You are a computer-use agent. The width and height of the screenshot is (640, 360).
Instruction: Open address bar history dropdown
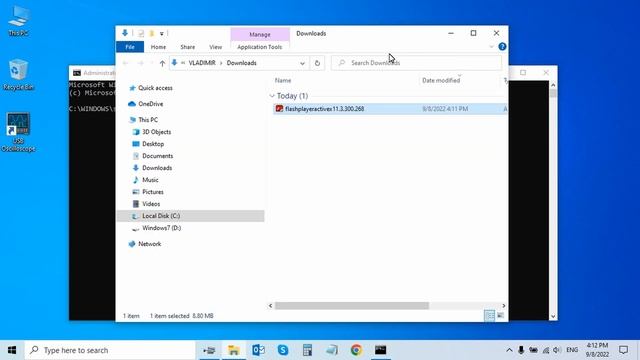(302, 63)
